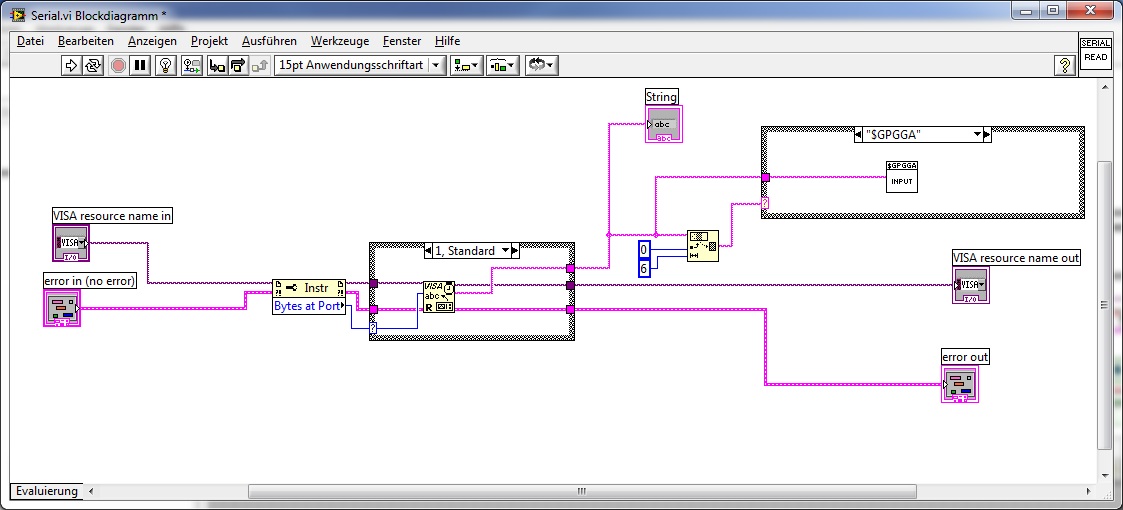
Task: Open the Reorder objects dropdown
Action: (x=541, y=65)
